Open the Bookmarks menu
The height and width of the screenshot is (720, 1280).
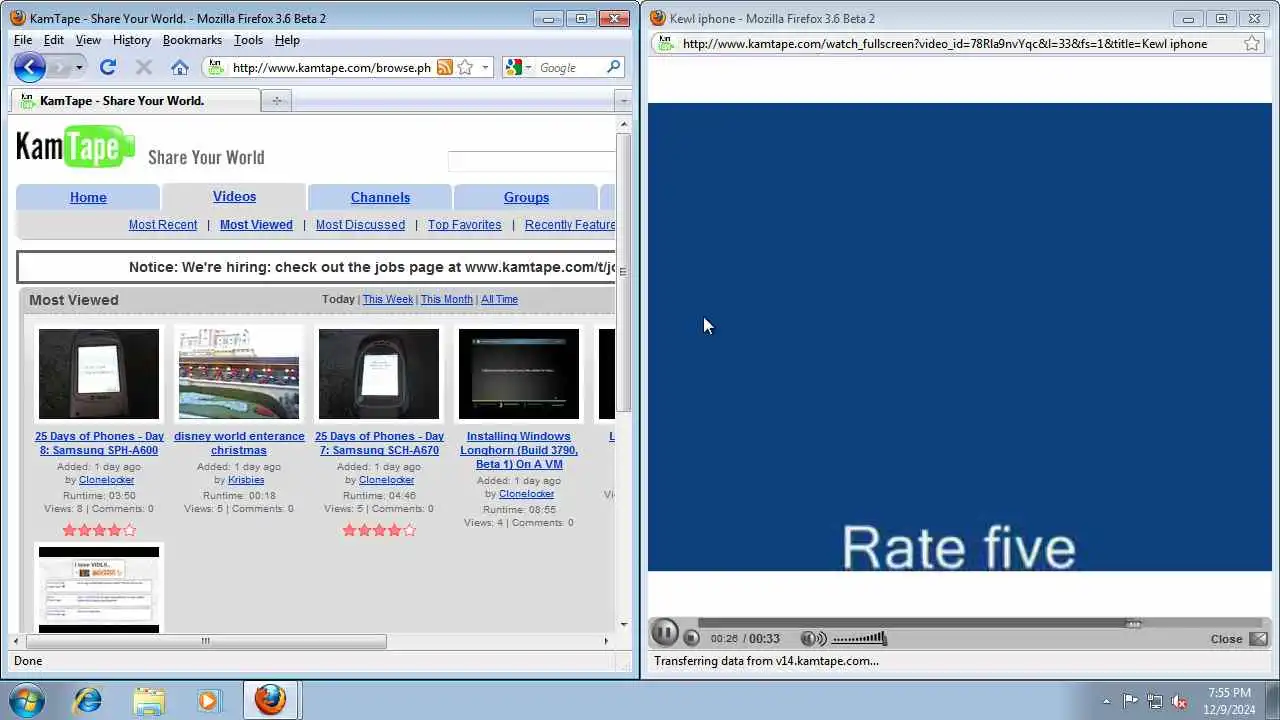point(192,40)
